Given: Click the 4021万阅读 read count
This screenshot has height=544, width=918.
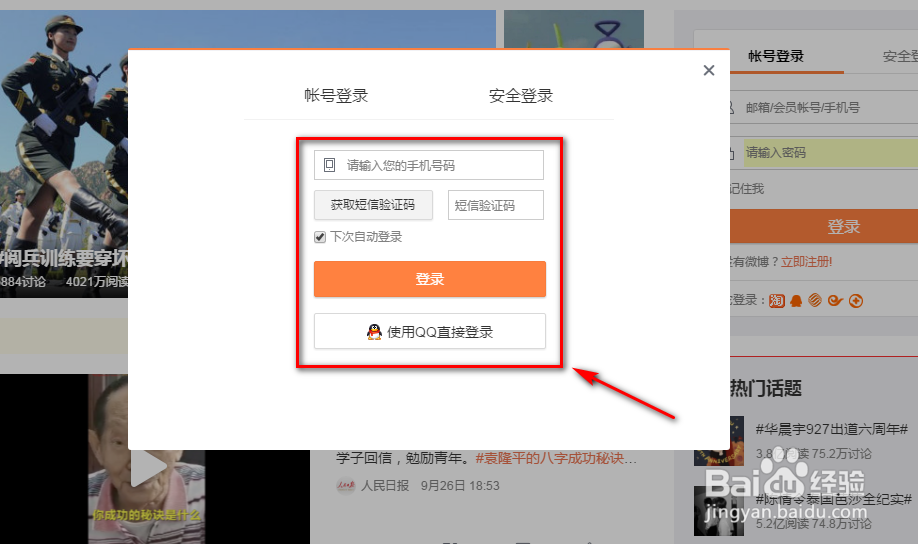Looking at the screenshot, I should pos(97,282).
